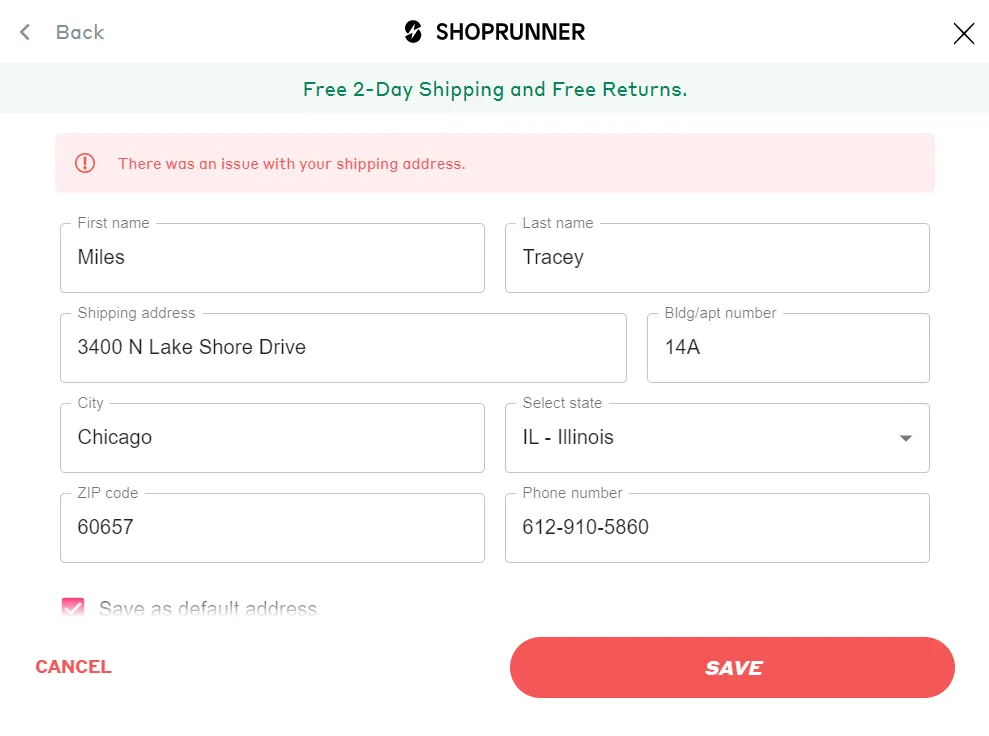Select the Phone number input field
The image size is (989, 736).
tap(717, 528)
